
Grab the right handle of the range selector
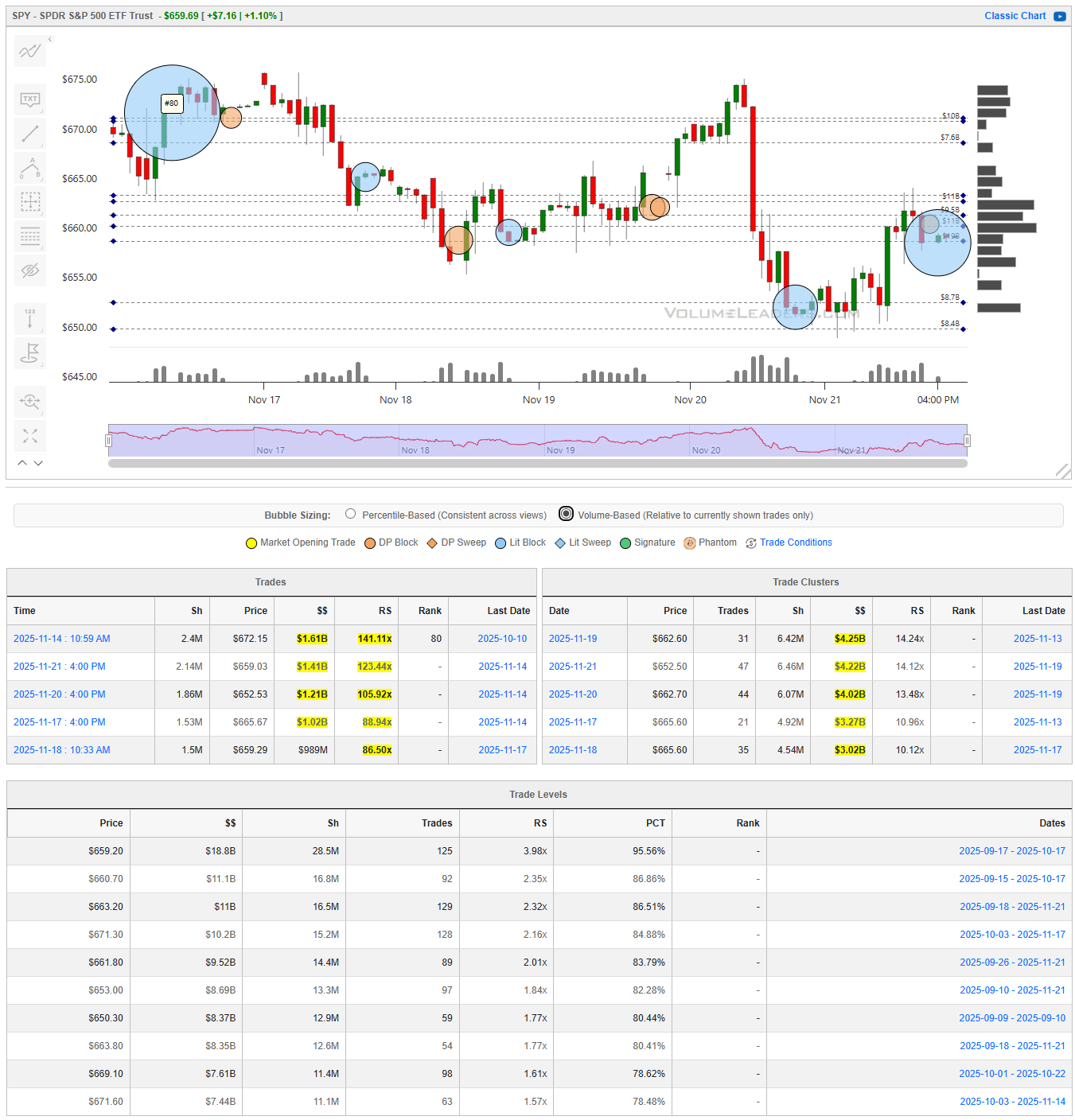968,441
